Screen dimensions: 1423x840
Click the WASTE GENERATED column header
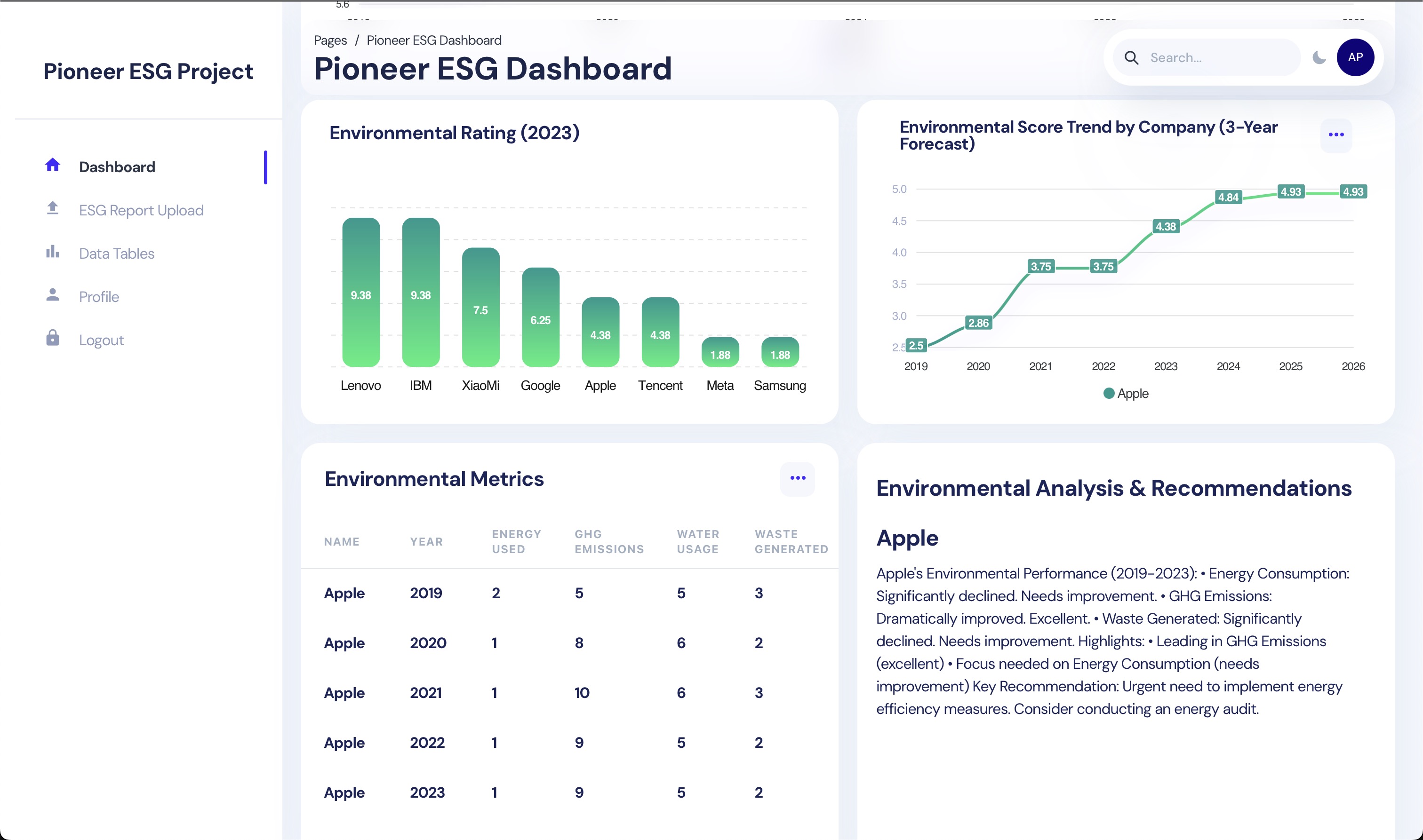coord(791,541)
